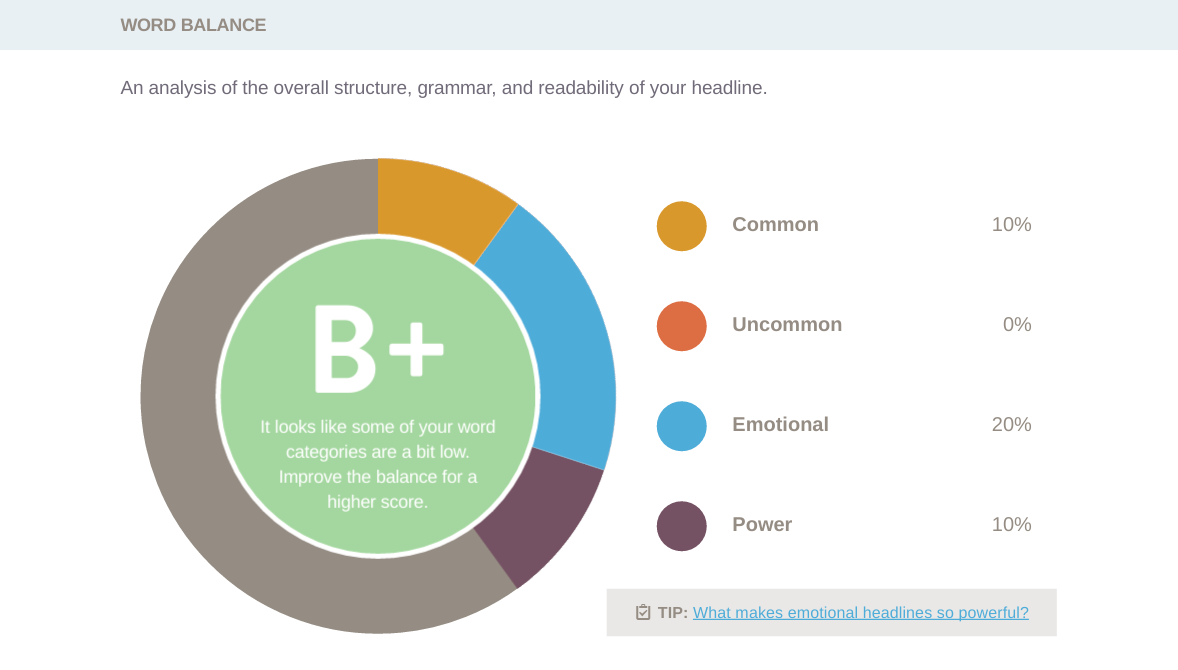The height and width of the screenshot is (670, 1178).
Task: Click the clipboard icon beside TIP
Action: coord(643,612)
